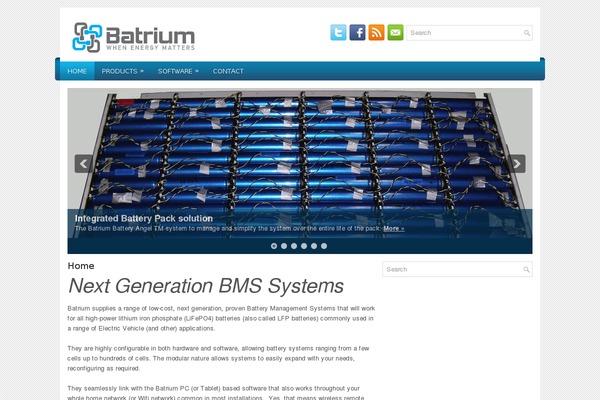Go to previous slide with left arrow
Image resolution: width=600 pixels, height=400 pixels.
click(83, 164)
